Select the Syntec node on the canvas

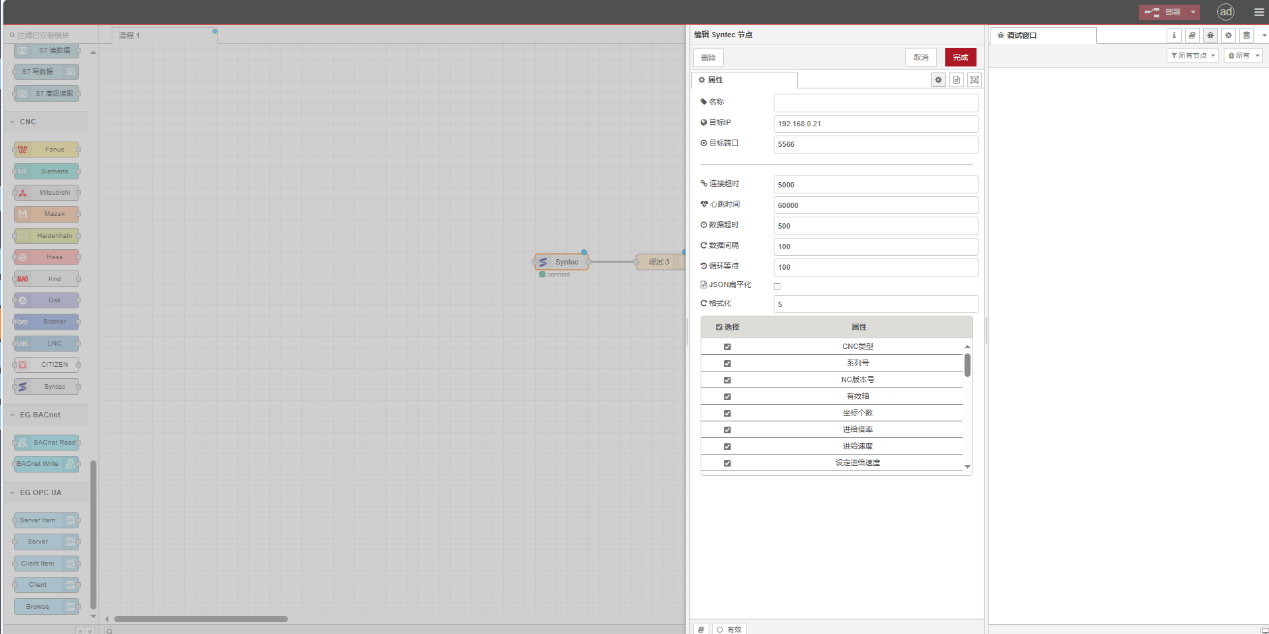click(x=561, y=262)
